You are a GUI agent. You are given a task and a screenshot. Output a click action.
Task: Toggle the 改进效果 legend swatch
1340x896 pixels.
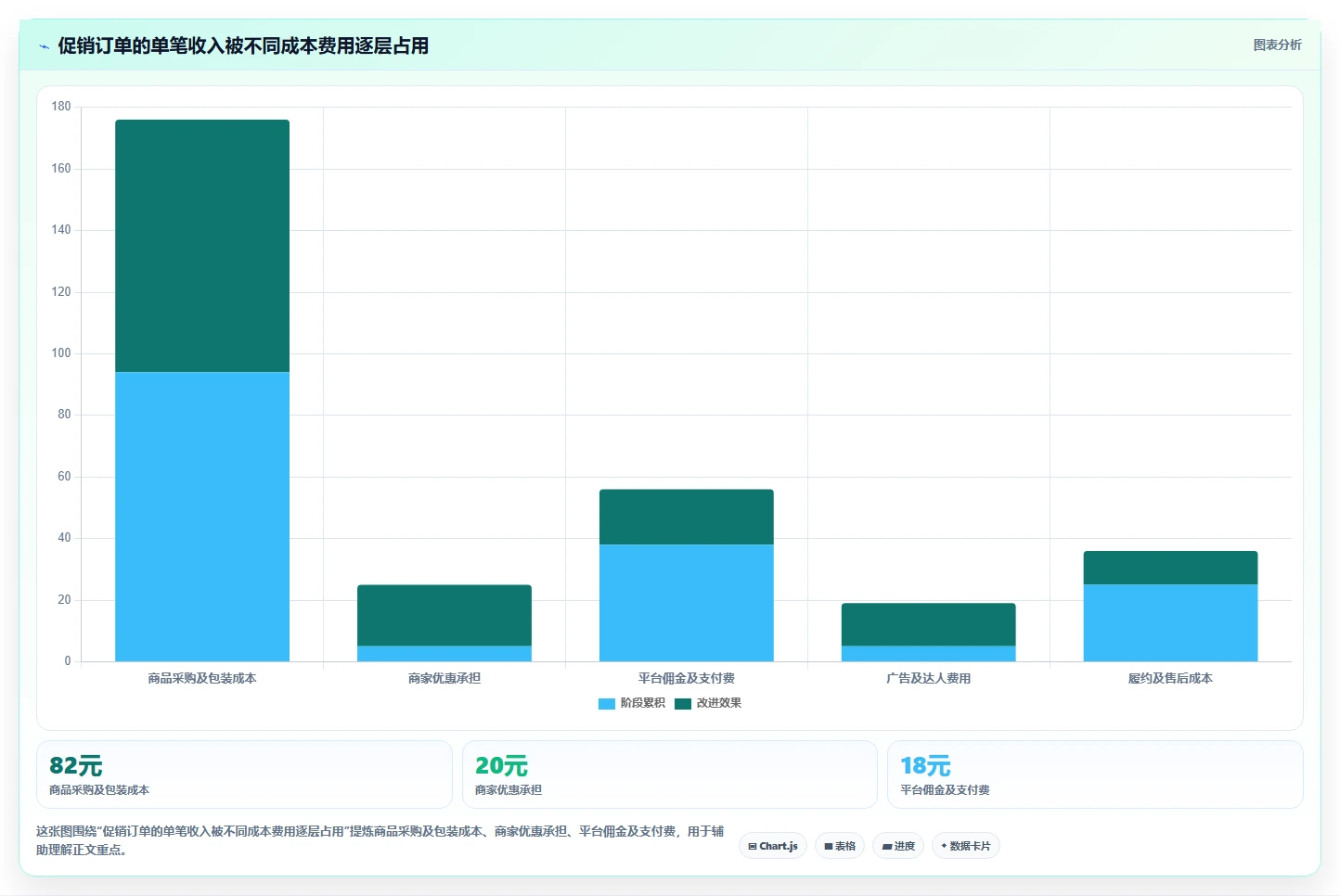[683, 704]
